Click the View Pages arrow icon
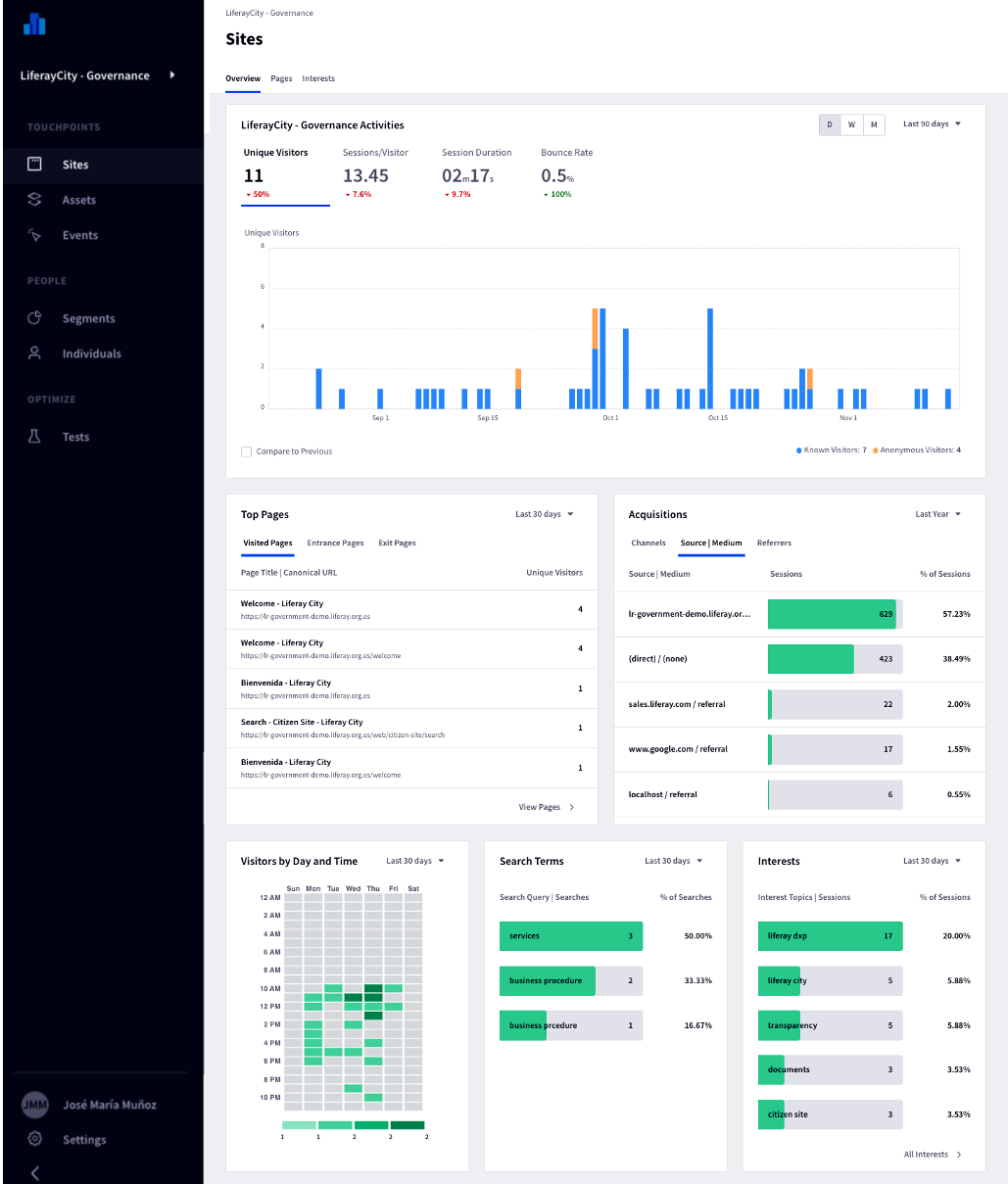This screenshot has height=1184, width=1008. click(572, 807)
